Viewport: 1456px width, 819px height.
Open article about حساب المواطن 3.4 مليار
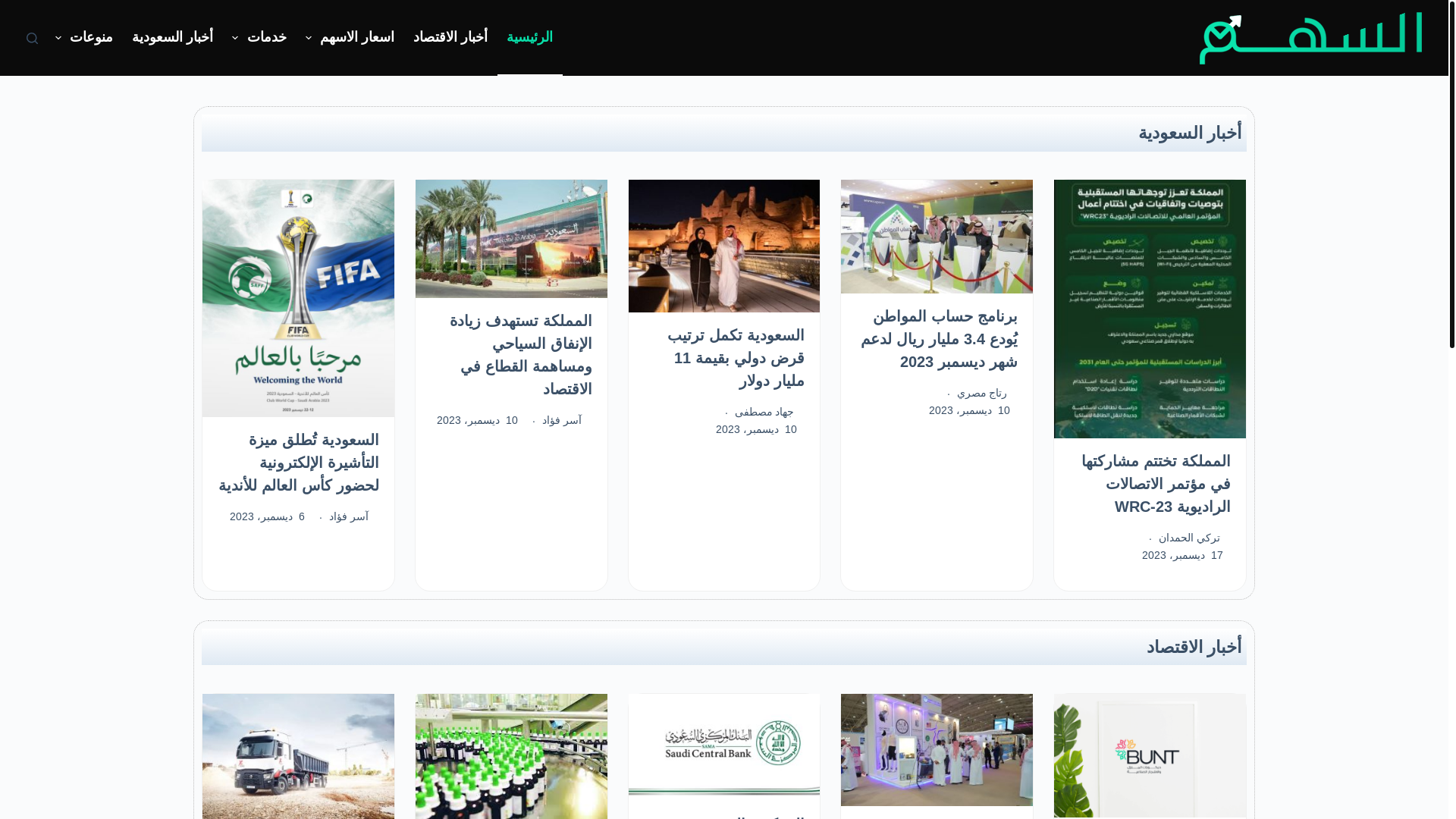(x=940, y=339)
